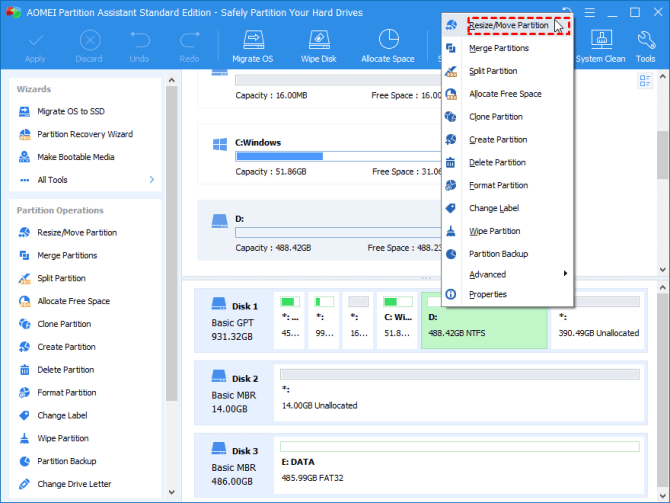Image resolution: width=670 pixels, height=503 pixels.
Task: Toggle the partition list view mode icon
Action: tap(645, 80)
